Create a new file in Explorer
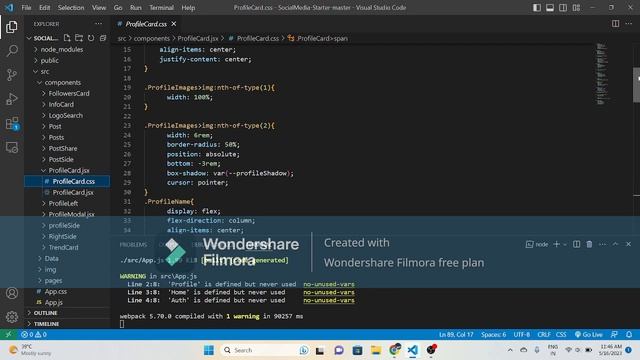 click(67, 38)
